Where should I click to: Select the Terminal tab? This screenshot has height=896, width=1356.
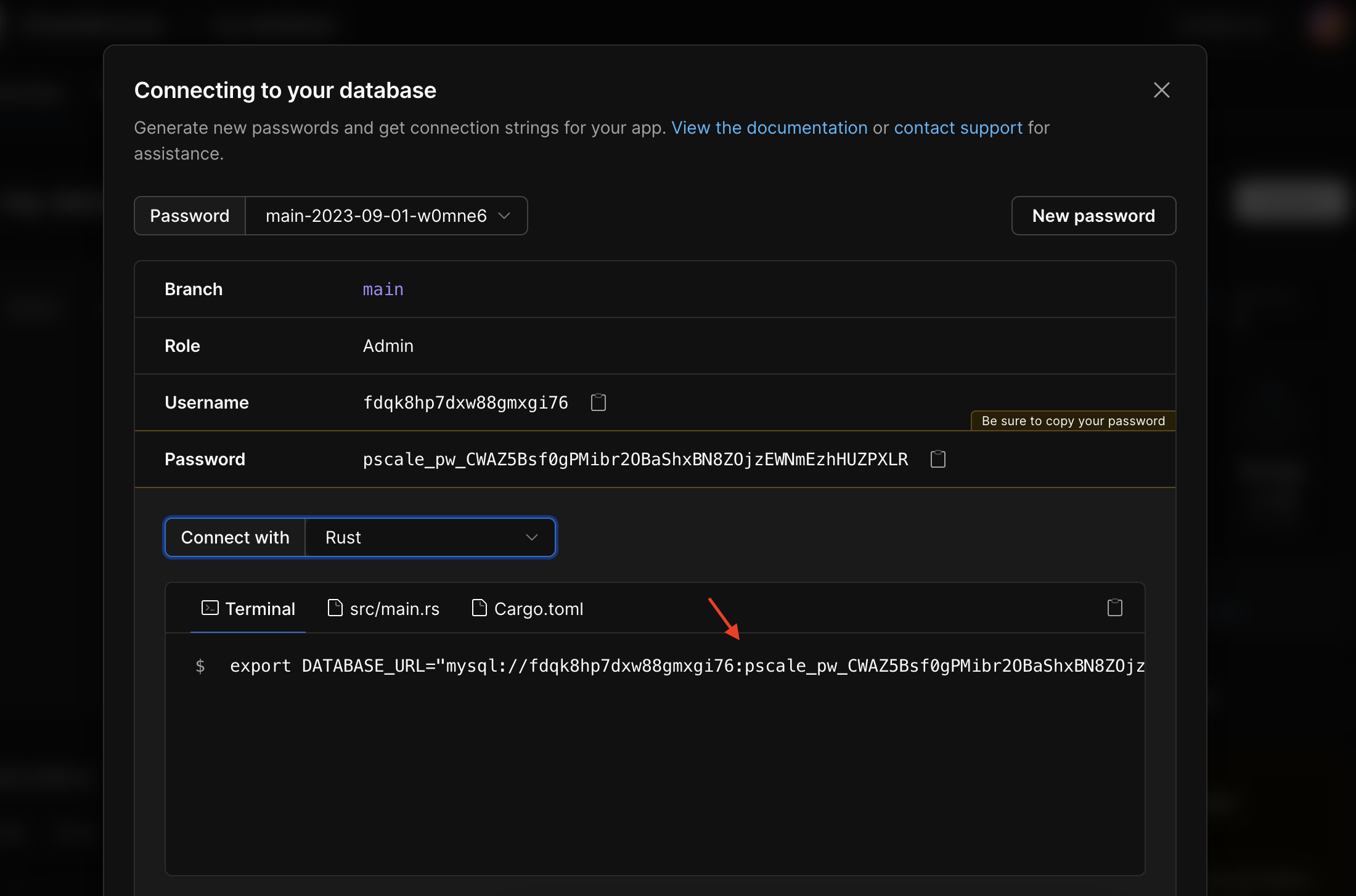pyautogui.click(x=259, y=609)
